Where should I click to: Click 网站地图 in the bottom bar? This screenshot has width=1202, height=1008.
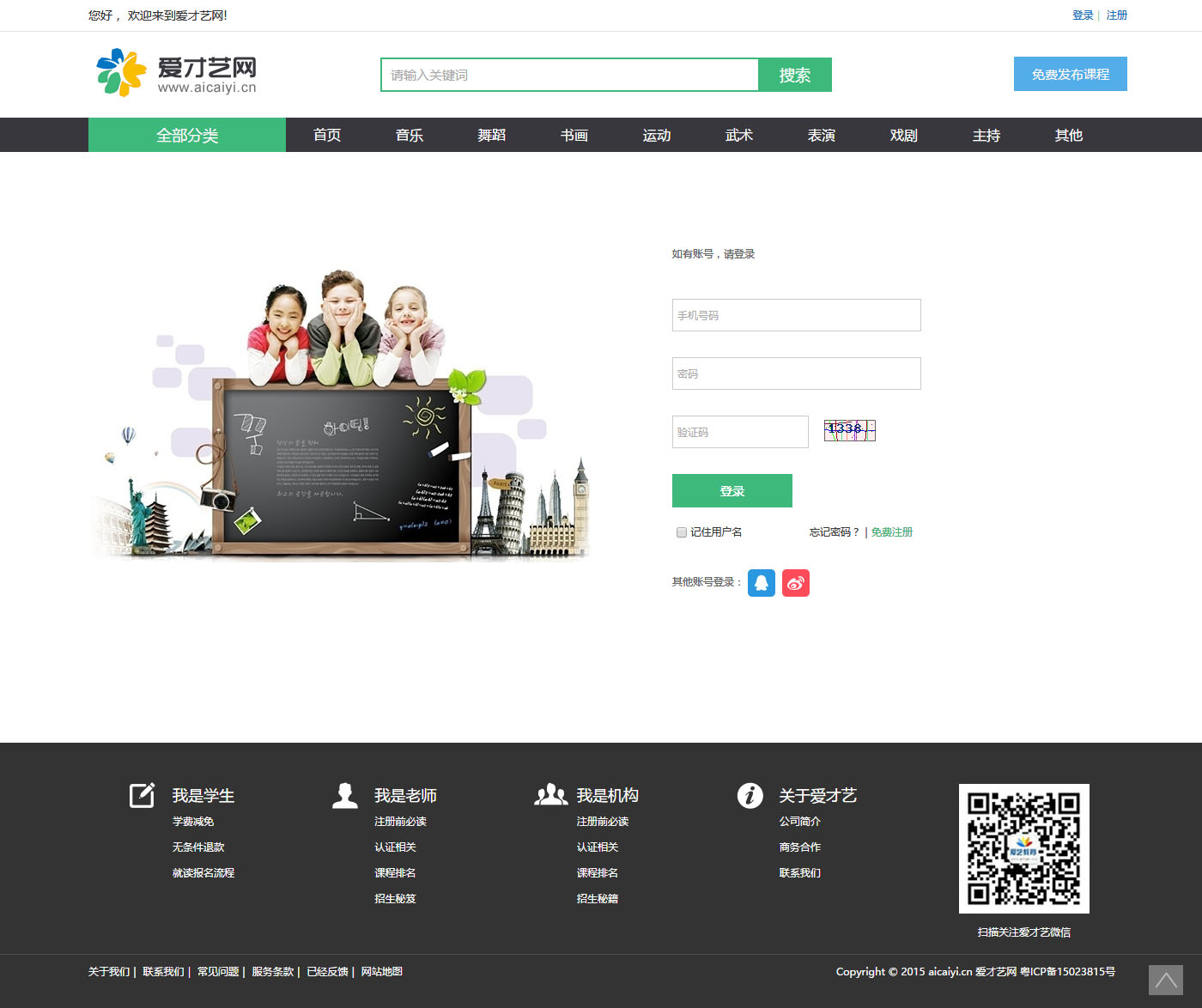pos(382,972)
